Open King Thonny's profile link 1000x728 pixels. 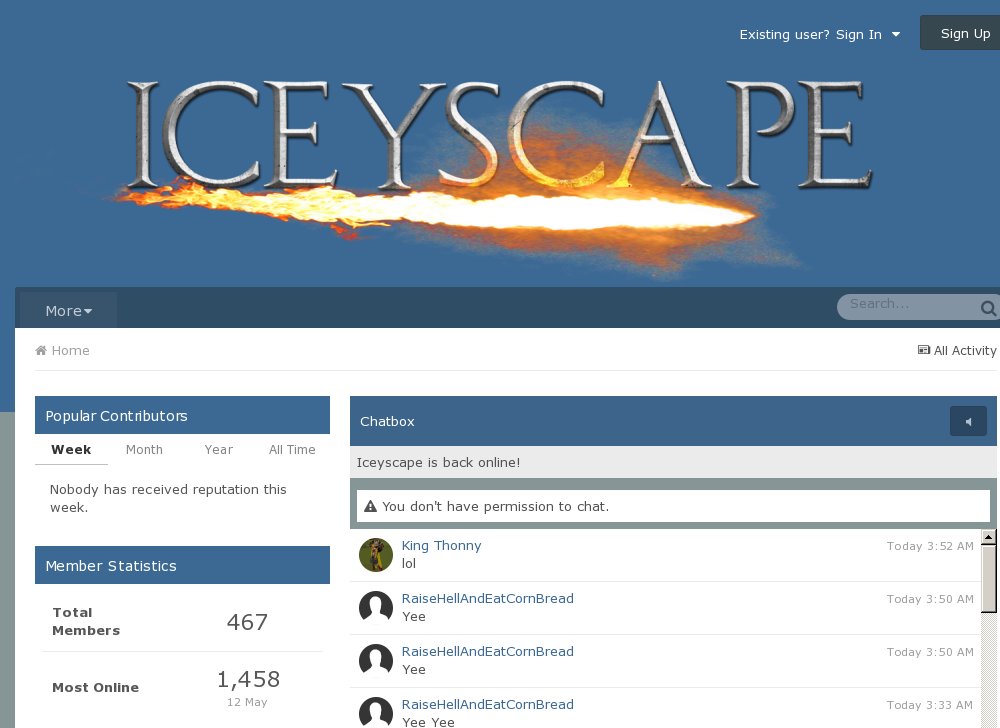point(442,545)
